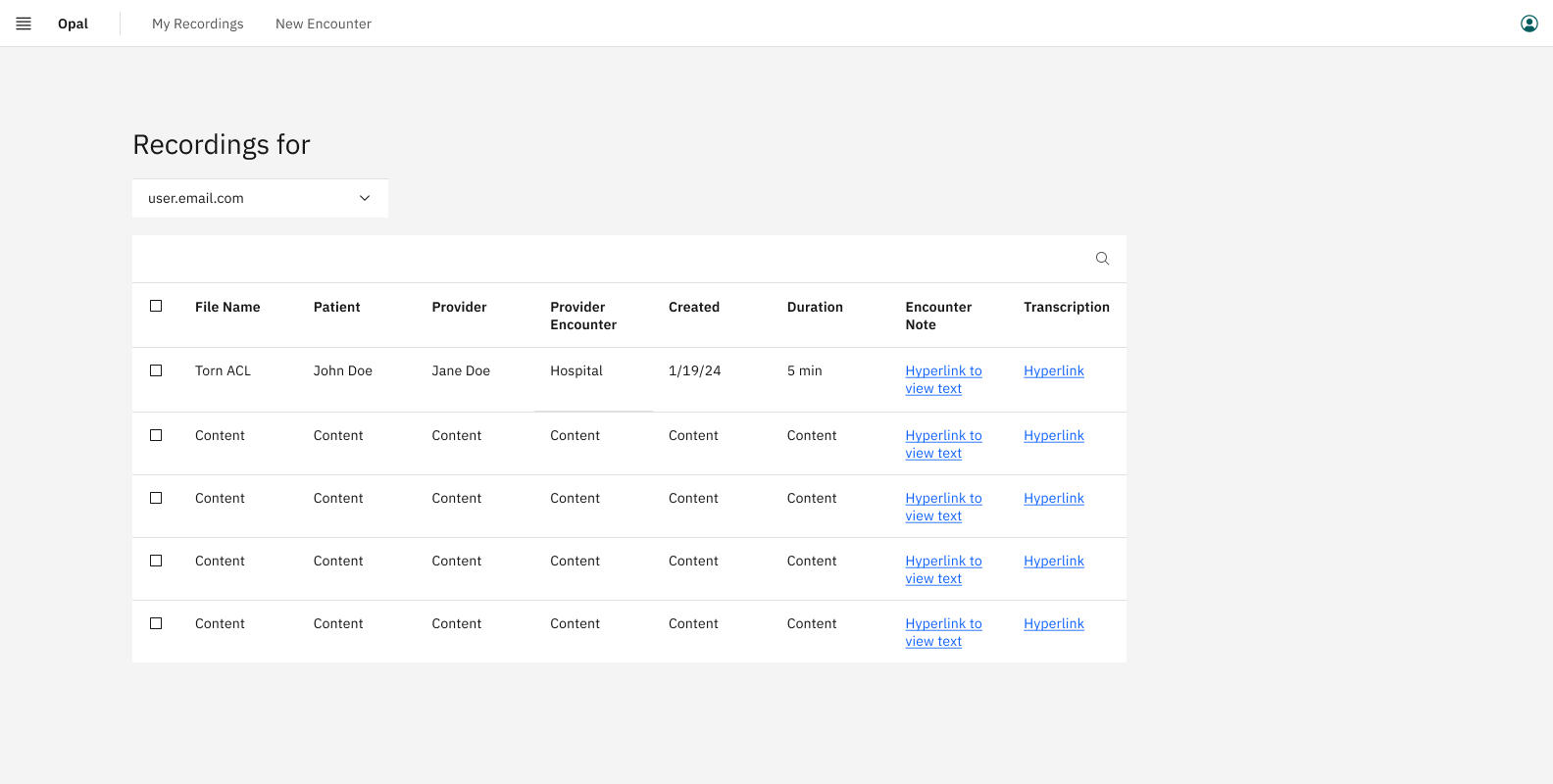1553x784 pixels.
Task: Click the table search magnifier icon
Action: (1102, 259)
